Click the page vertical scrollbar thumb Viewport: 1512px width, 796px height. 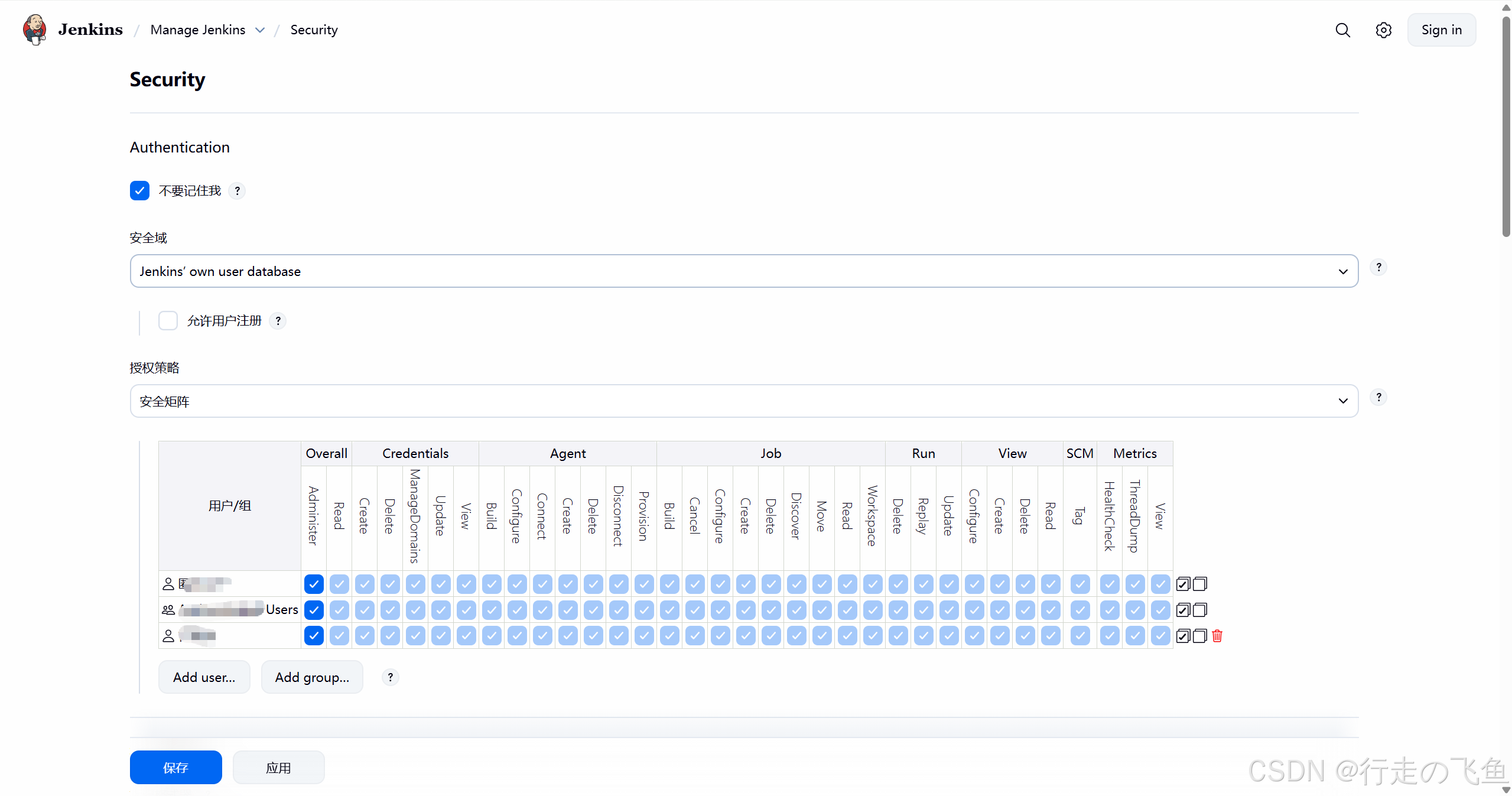(1506, 126)
